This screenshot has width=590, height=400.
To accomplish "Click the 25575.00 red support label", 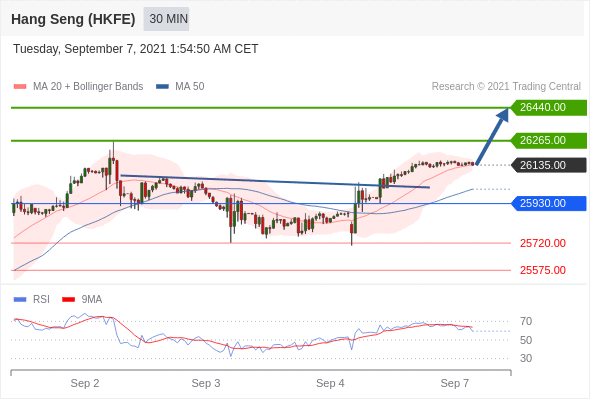I will pyautogui.click(x=543, y=270).
